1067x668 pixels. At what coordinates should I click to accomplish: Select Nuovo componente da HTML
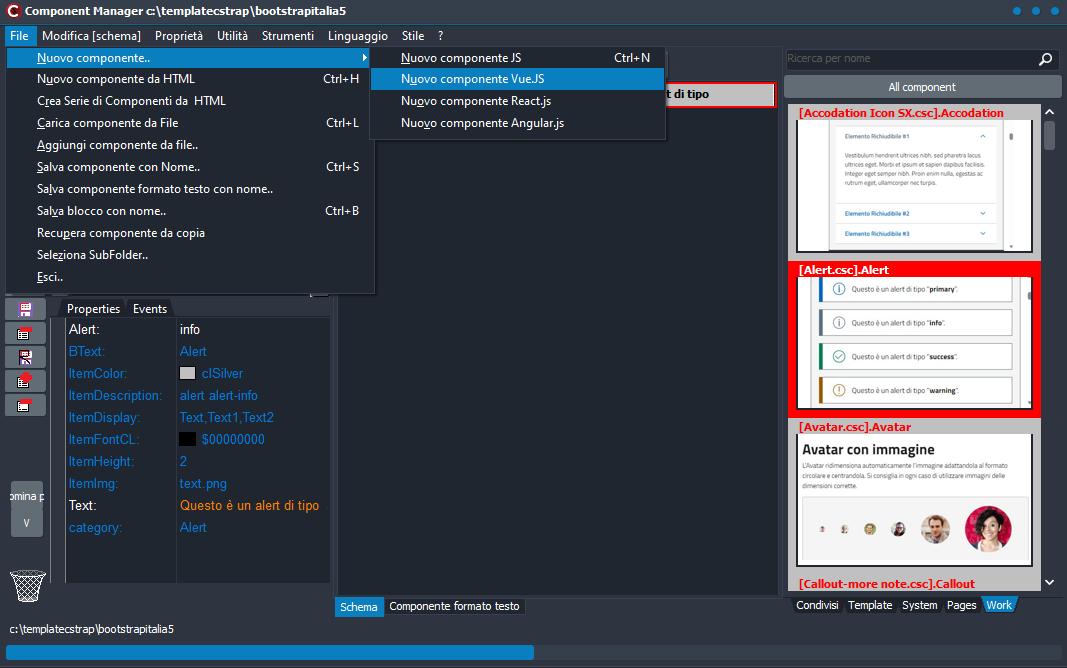tap(190, 79)
